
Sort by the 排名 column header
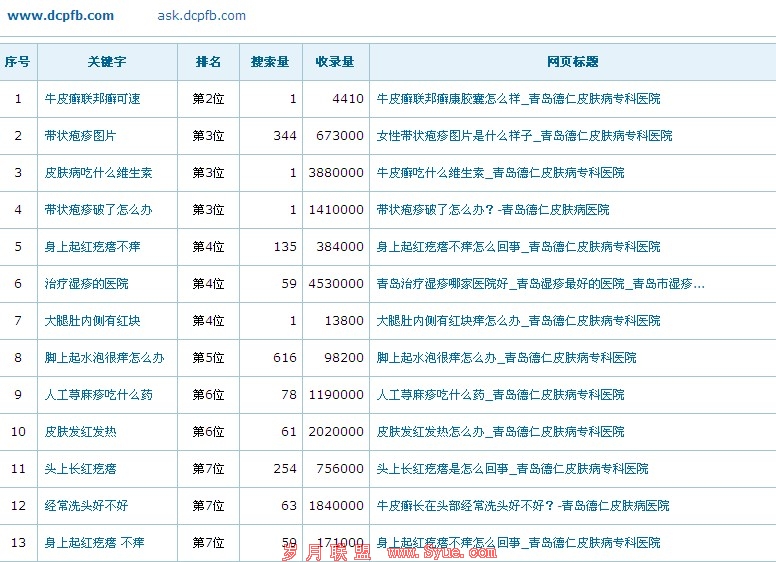(x=208, y=62)
